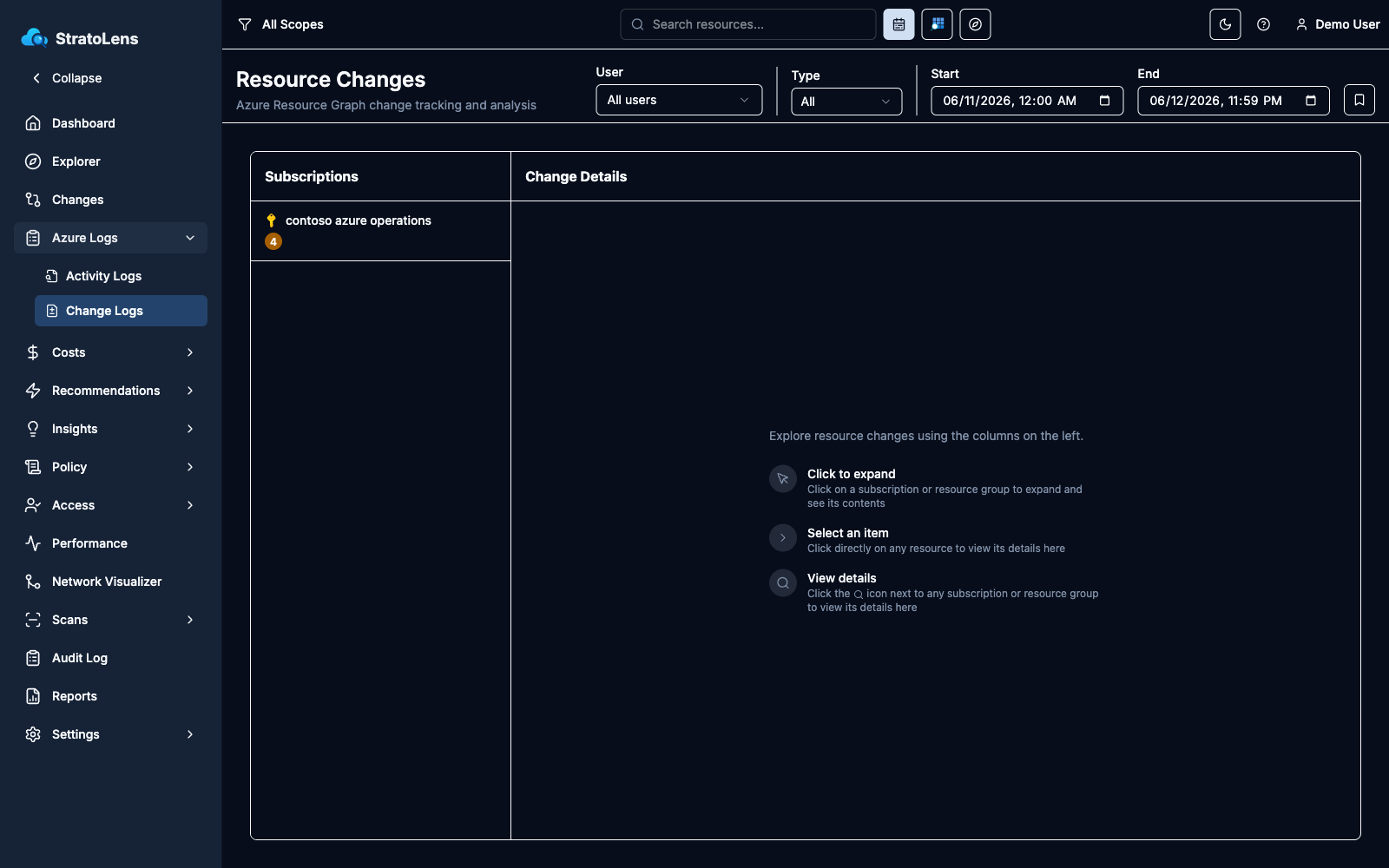Click the Explorer sidebar link

(110, 161)
